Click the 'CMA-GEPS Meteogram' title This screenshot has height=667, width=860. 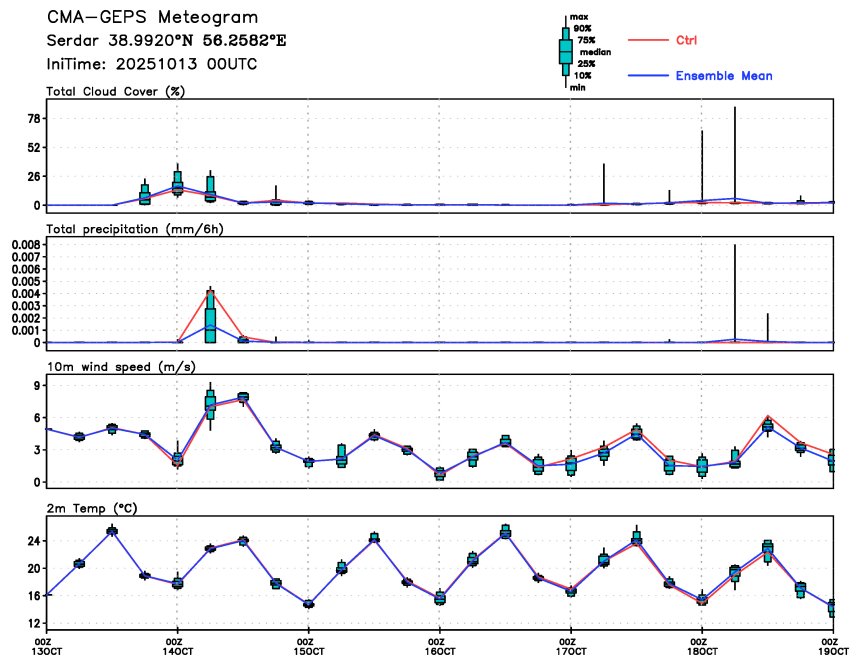[x=152, y=18]
